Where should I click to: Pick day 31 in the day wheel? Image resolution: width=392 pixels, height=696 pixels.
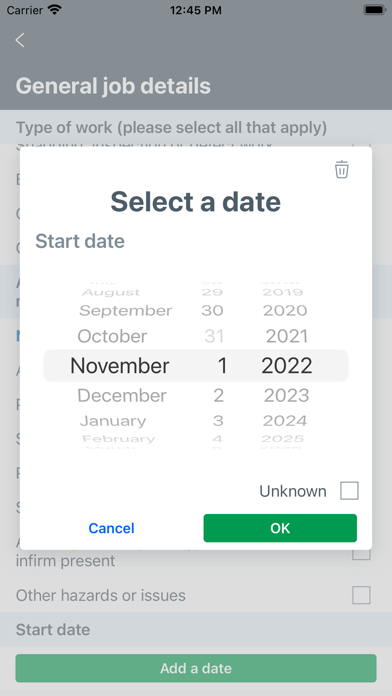click(x=214, y=336)
